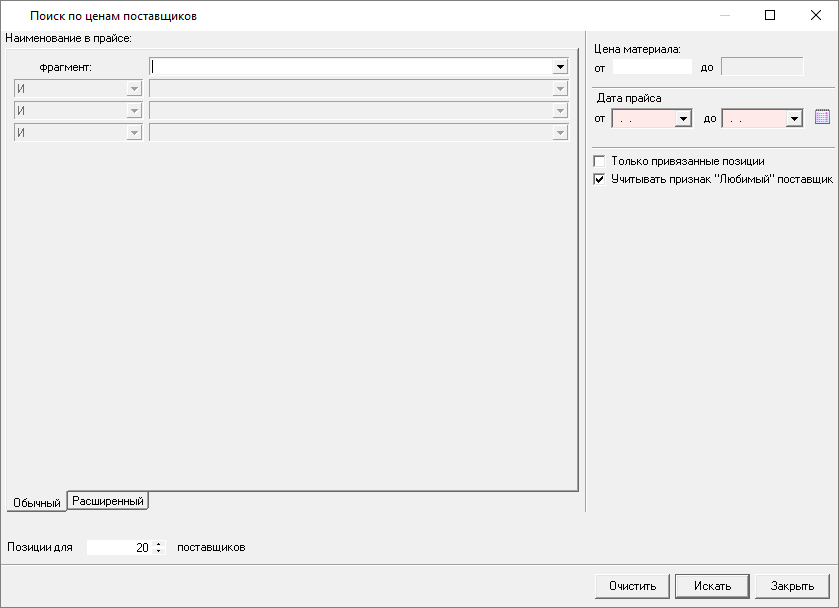Click the positions count field showing 20

[120, 548]
